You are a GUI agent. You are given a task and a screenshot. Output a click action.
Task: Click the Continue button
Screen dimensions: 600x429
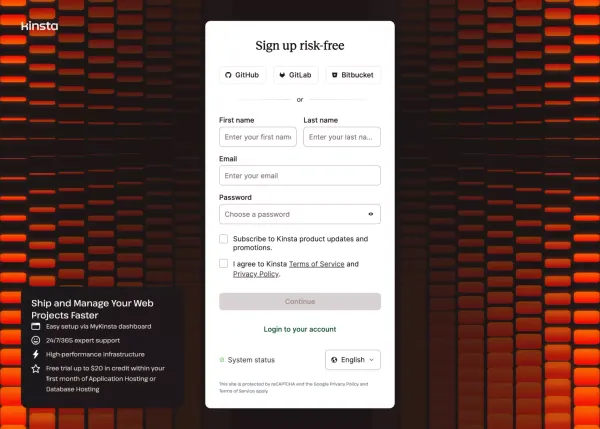pos(300,302)
